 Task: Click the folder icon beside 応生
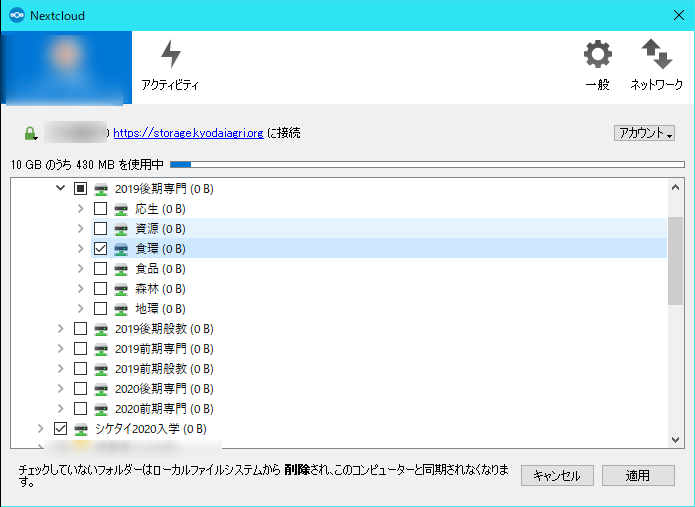click(121, 209)
